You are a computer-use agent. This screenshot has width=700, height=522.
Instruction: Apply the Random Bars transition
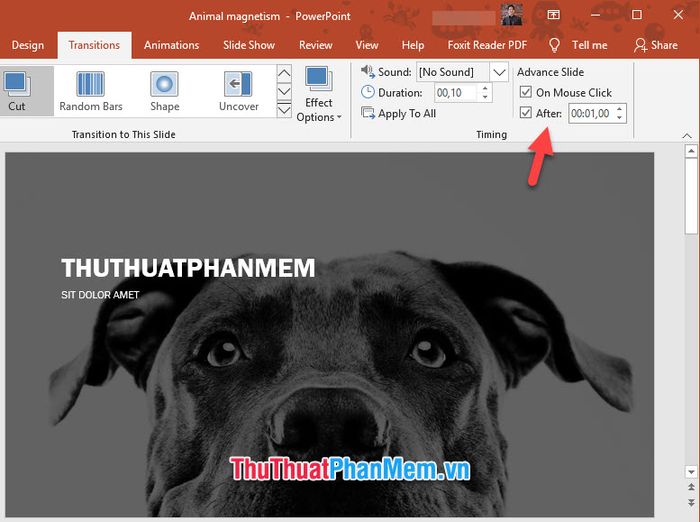coord(91,91)
